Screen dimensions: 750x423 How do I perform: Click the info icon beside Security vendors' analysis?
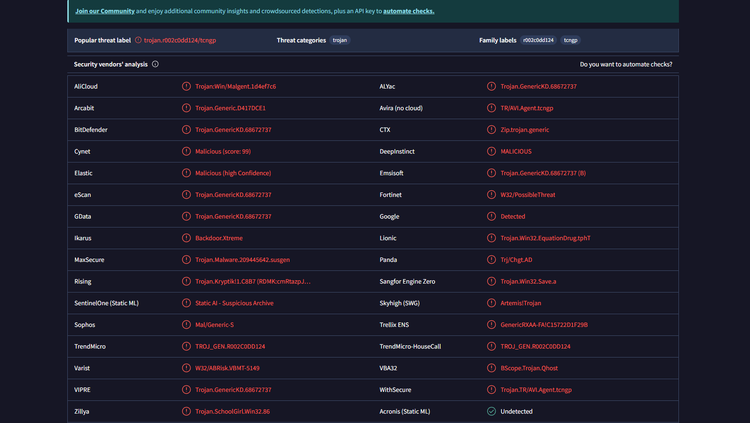tap(155, 64)
